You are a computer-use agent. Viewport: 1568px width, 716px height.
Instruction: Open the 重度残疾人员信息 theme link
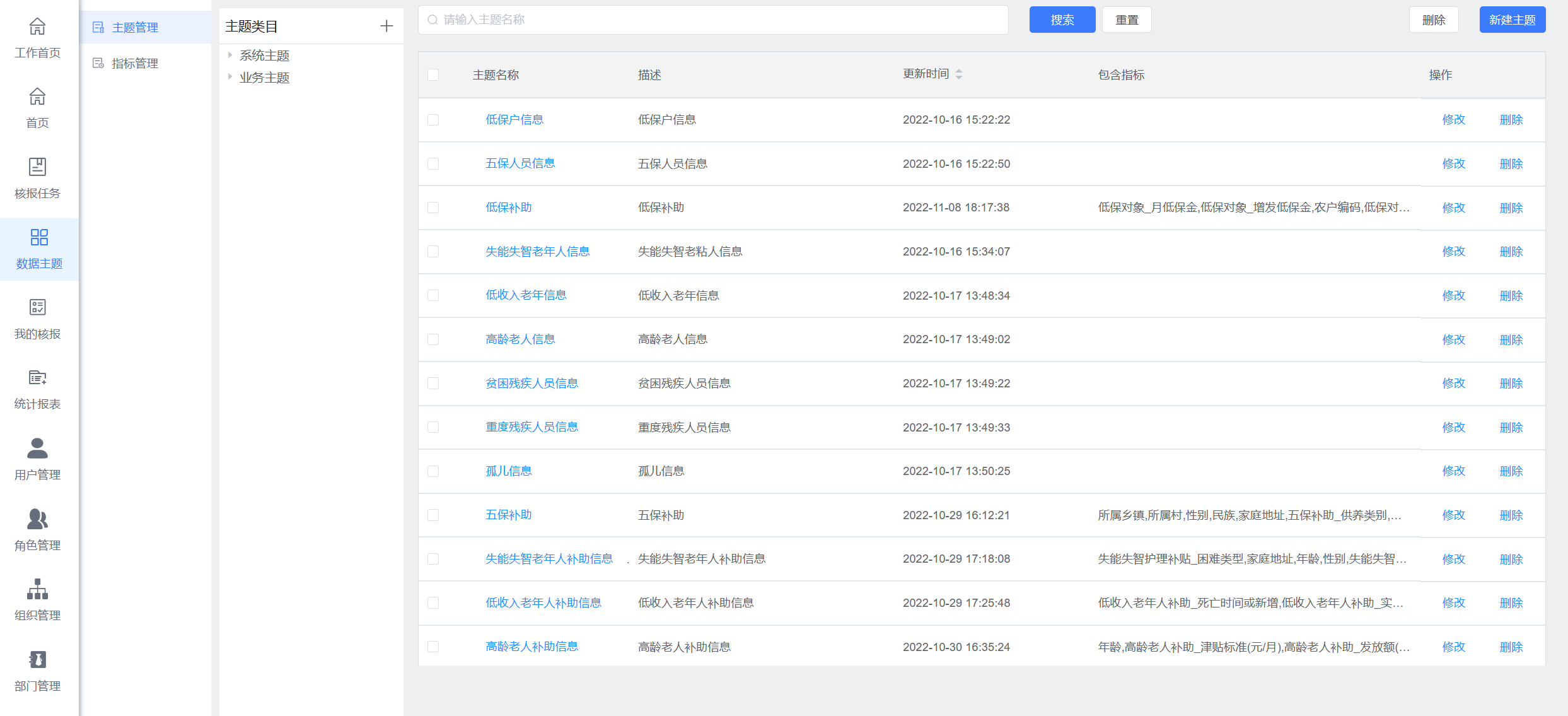532,427
